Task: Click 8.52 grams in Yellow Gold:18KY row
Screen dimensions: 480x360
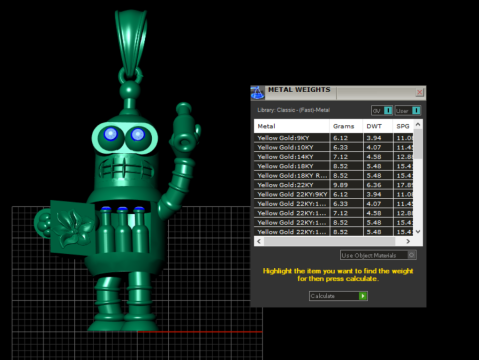Action: tap(346, 166)
